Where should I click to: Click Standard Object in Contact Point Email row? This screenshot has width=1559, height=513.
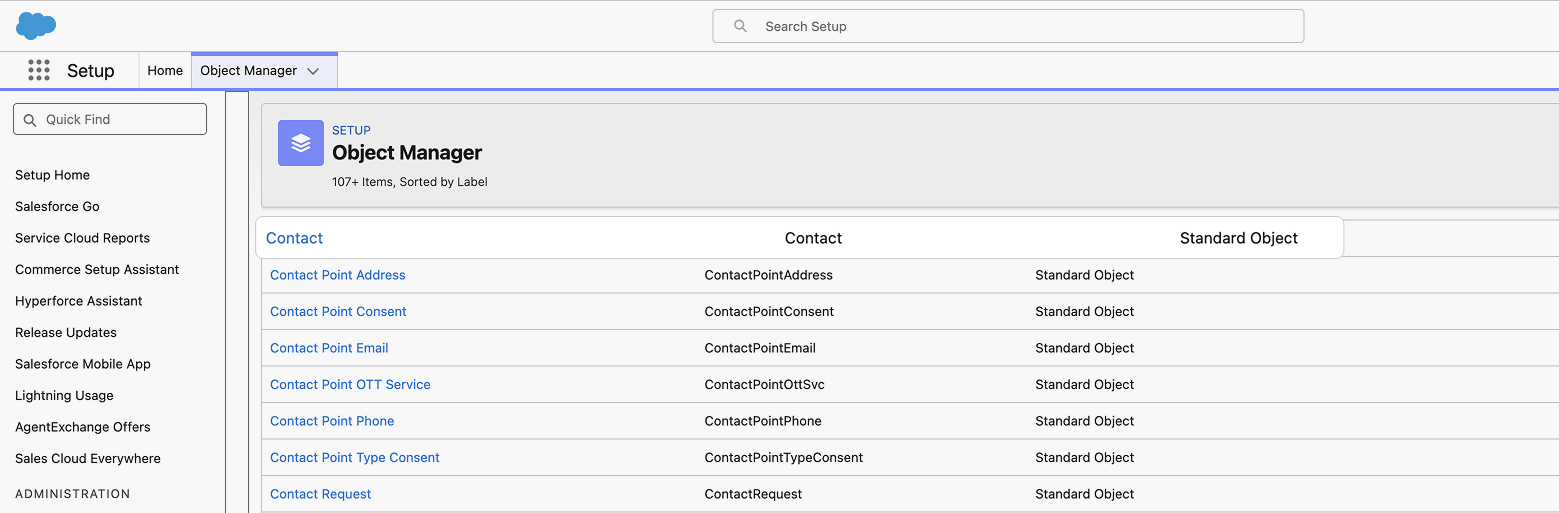click(1085, 348)
